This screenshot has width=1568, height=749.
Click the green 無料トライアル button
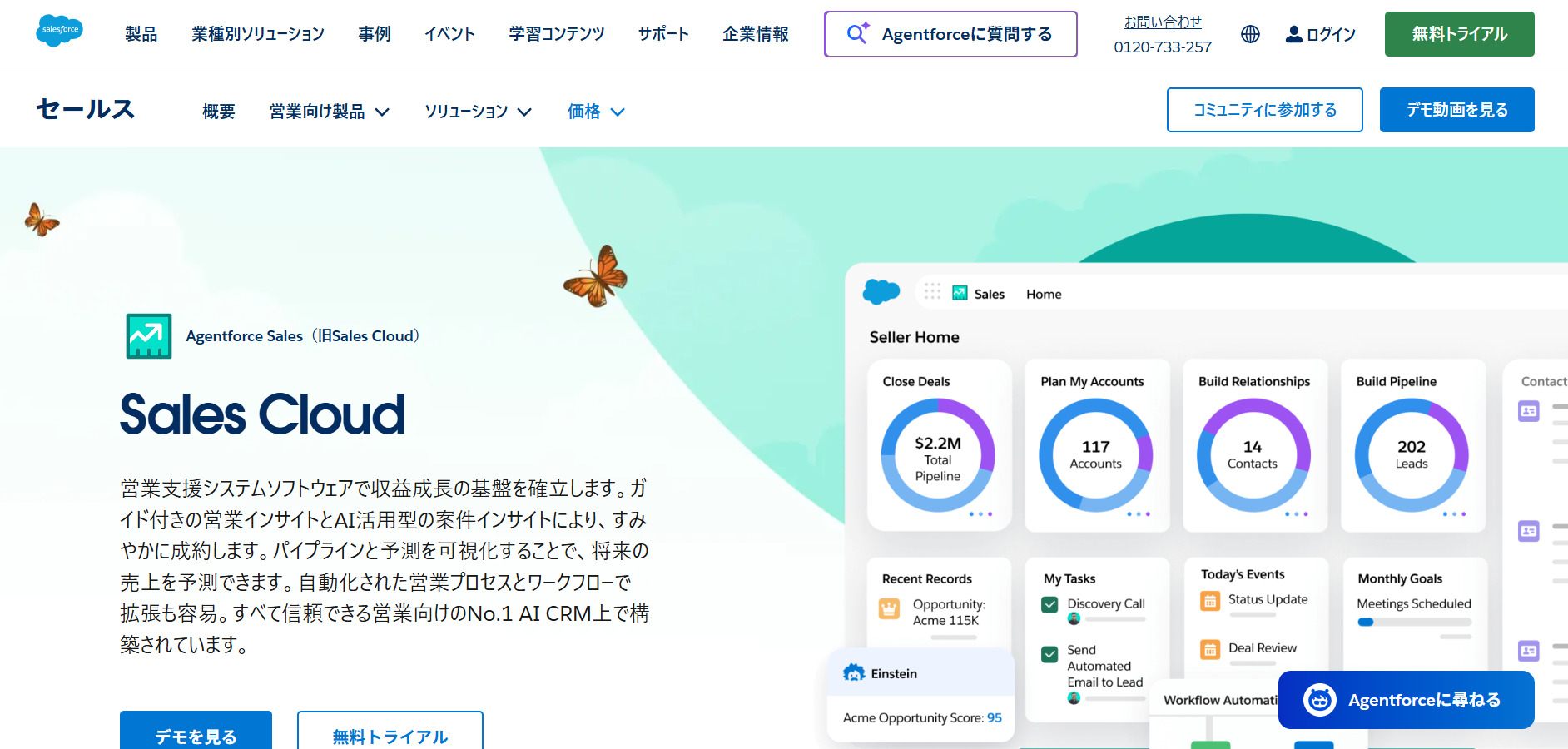coord(1458,34)
